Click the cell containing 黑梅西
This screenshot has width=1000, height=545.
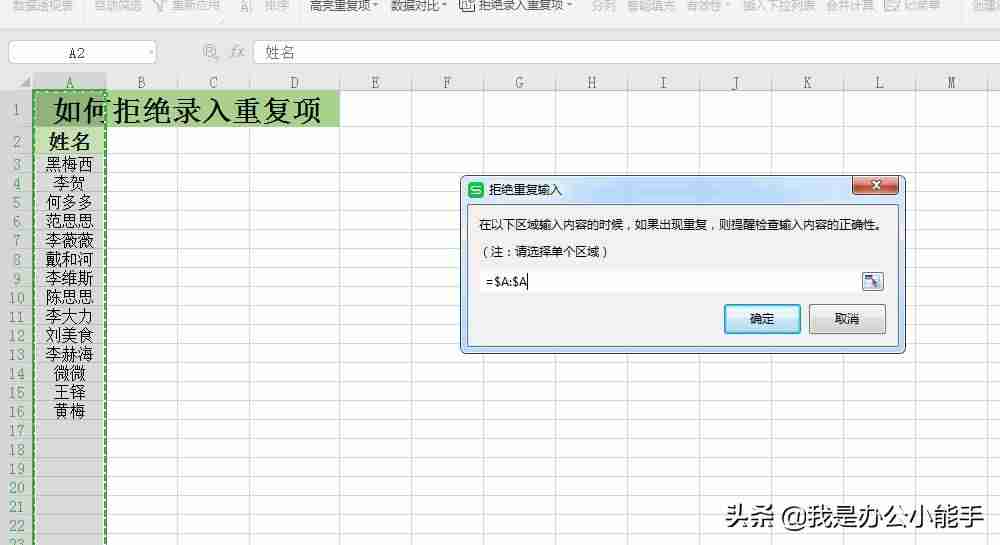(70, 164)
